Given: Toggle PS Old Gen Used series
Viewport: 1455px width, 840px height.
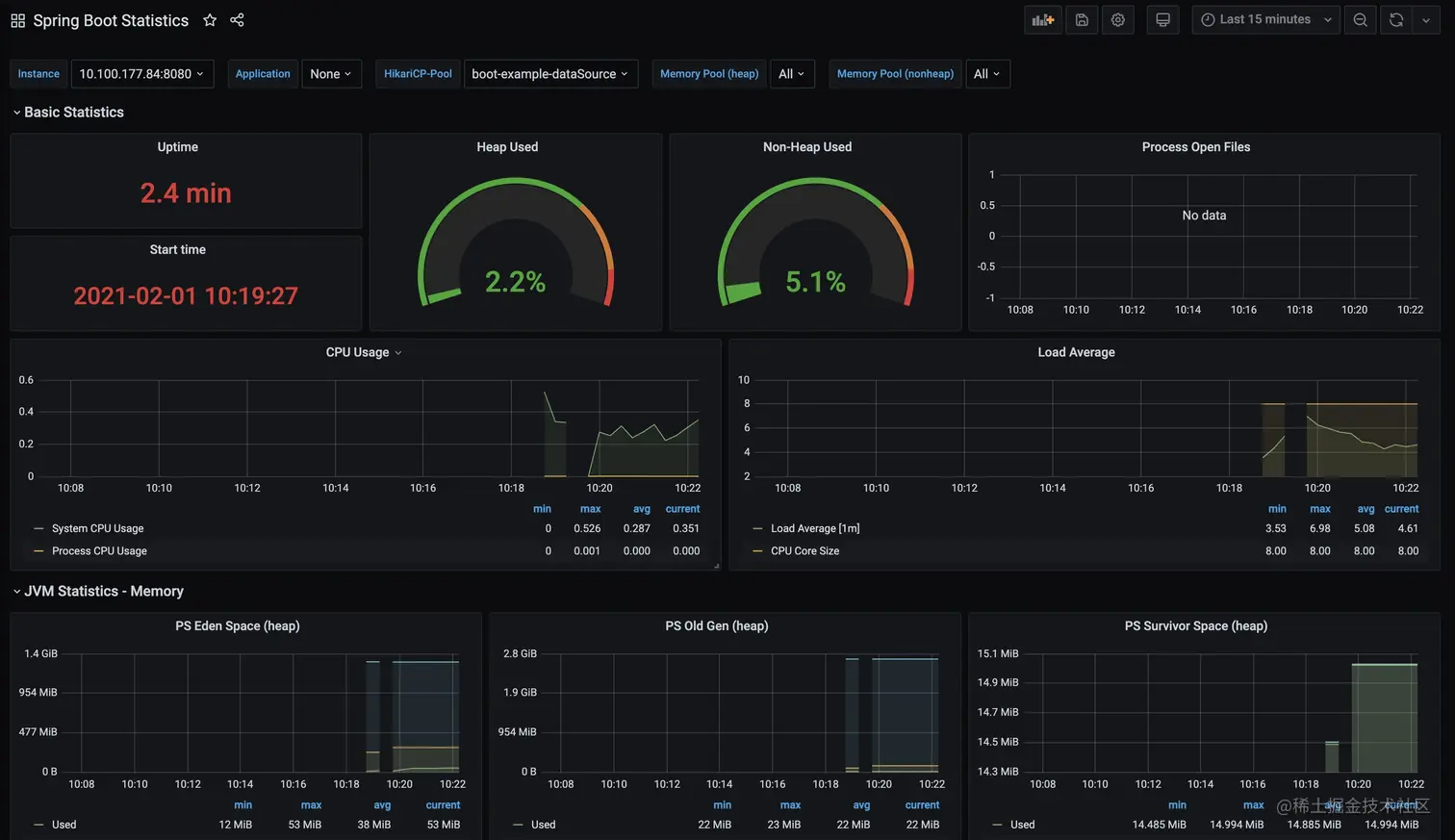Looking at the screenshot, I should click(544, 825).
